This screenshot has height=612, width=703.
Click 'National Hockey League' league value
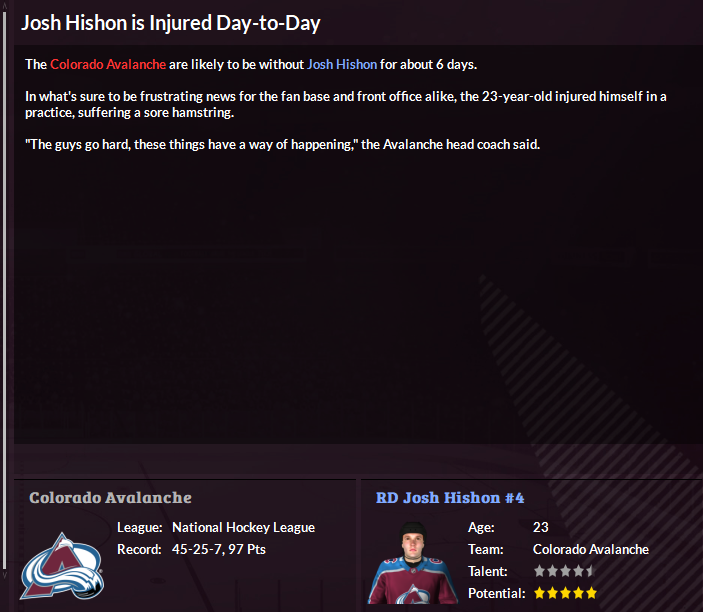243,527
